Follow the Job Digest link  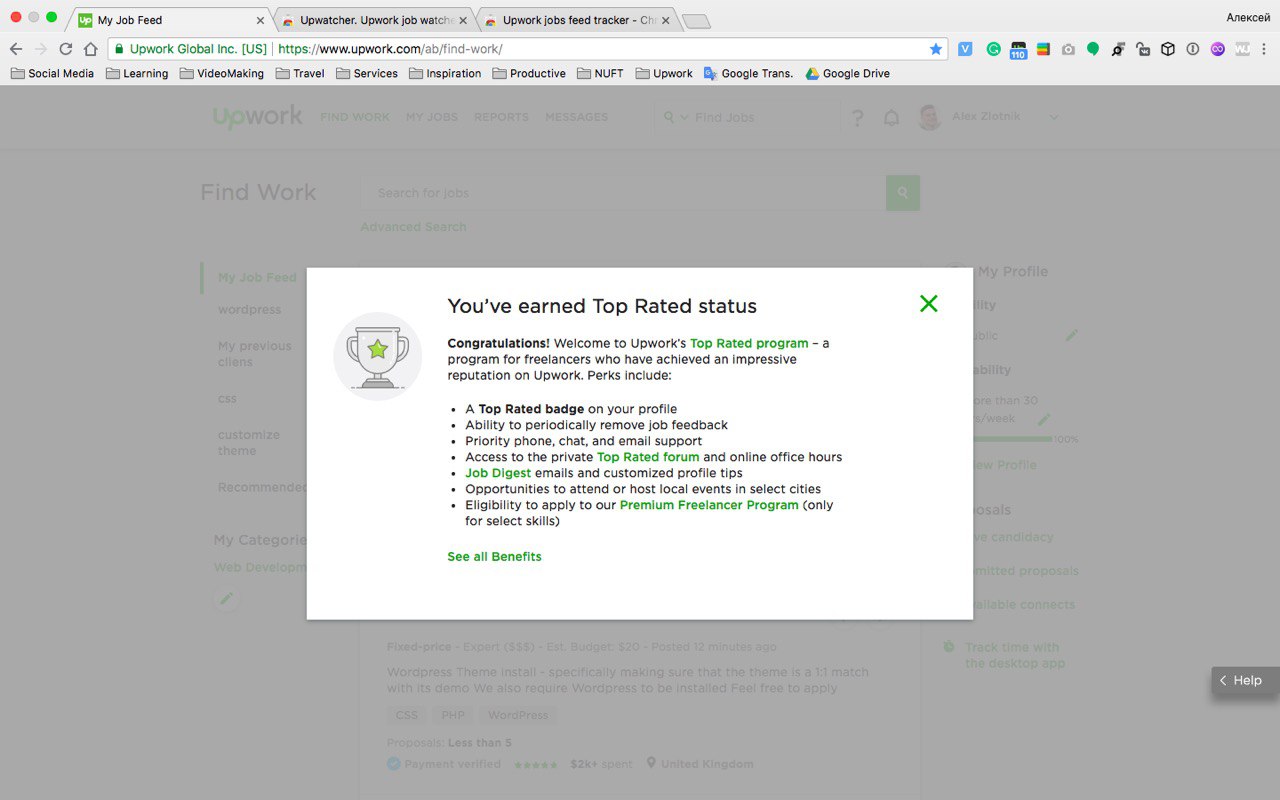pos(498,473)
